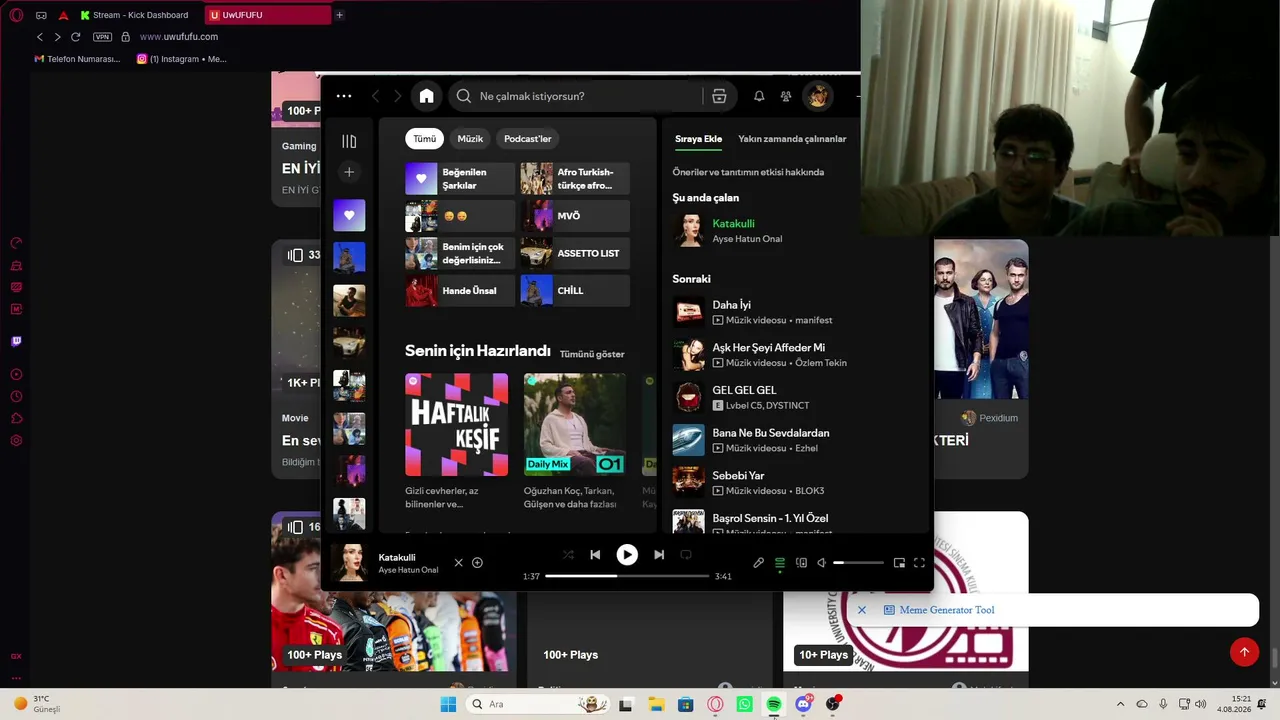Open Telefon Numarası bookmark
The image size is (1280, 720).
point(77,59)
